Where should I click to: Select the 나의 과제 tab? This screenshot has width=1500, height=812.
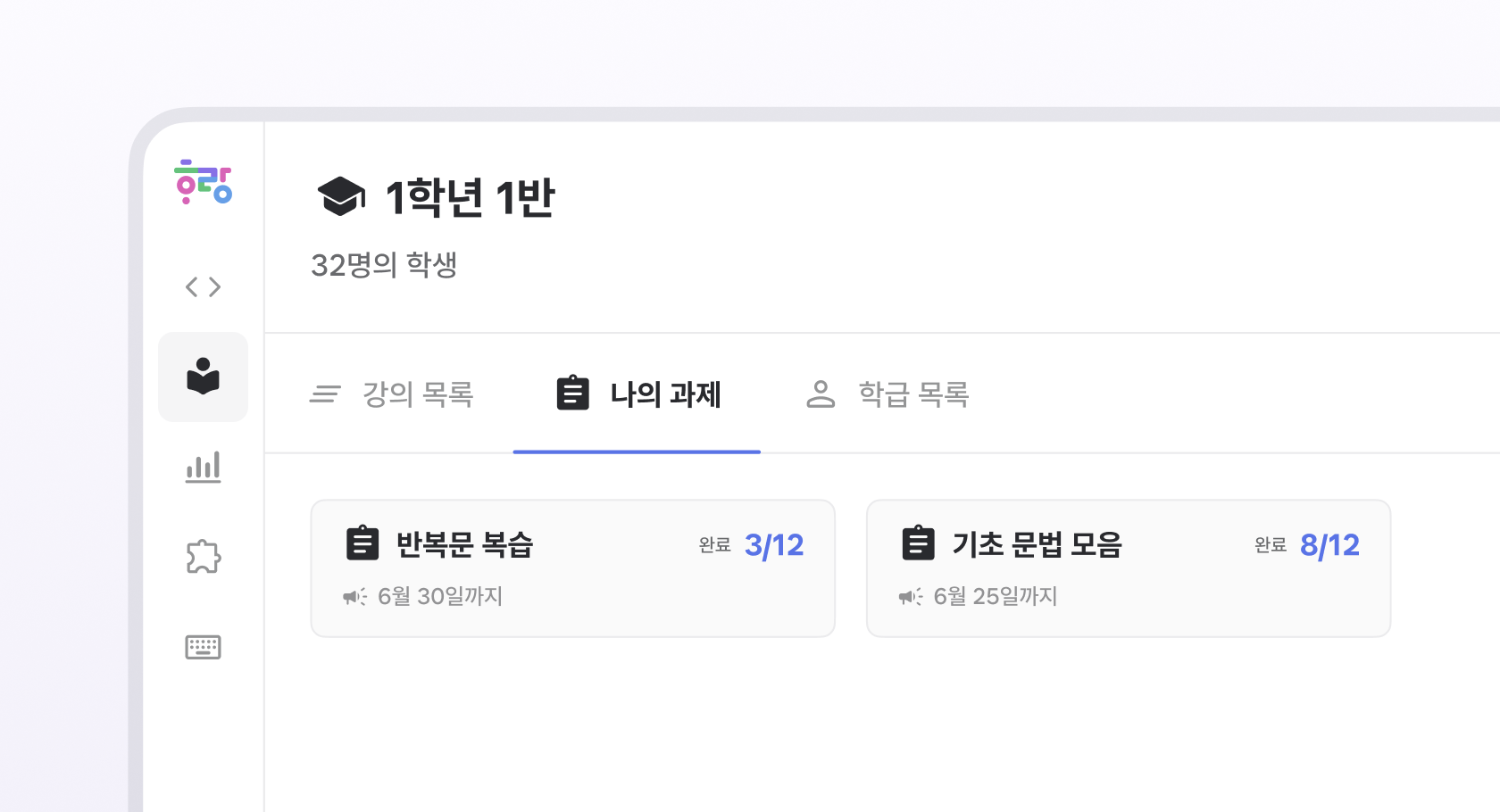[x=637, y=394]
